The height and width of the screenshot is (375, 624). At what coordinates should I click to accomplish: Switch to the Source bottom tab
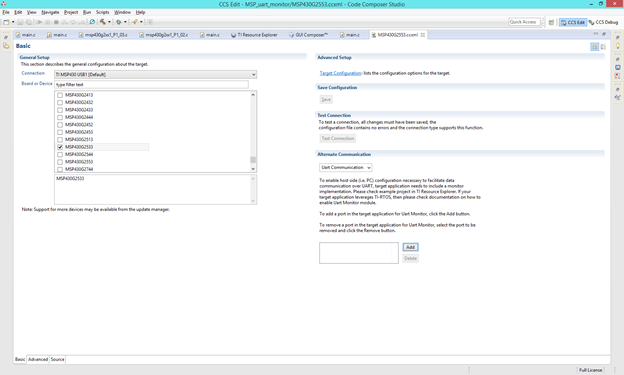pos(57,359)
